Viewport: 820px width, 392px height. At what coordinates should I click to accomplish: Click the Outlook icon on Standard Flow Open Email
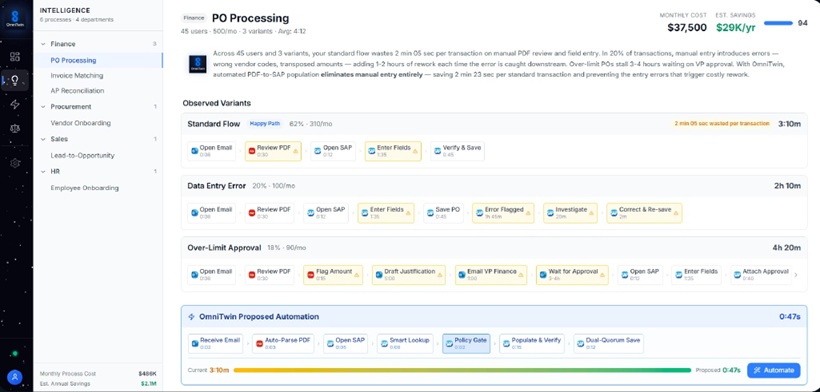click(x=195, y=151)
